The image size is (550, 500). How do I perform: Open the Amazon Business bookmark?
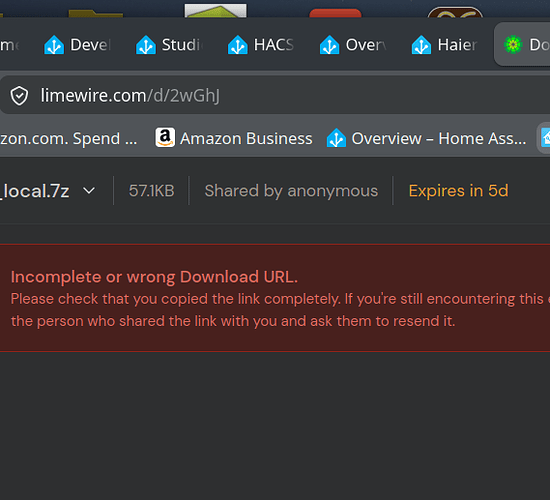click(234, 138)
